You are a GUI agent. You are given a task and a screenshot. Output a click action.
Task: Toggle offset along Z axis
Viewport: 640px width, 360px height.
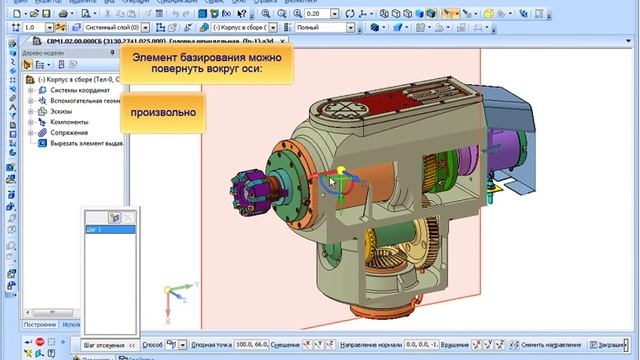coord(330,345)
